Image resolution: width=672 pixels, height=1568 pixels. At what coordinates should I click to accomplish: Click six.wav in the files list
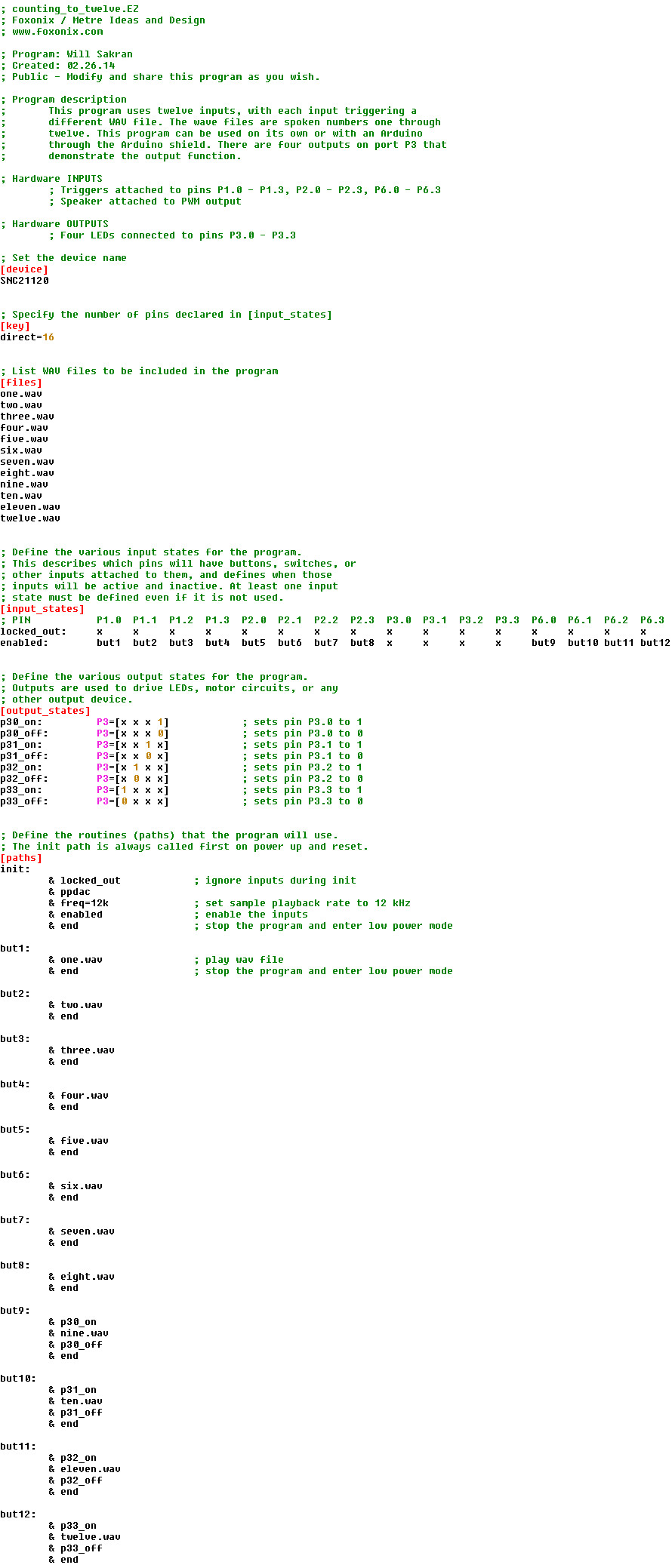click(21, 450)
